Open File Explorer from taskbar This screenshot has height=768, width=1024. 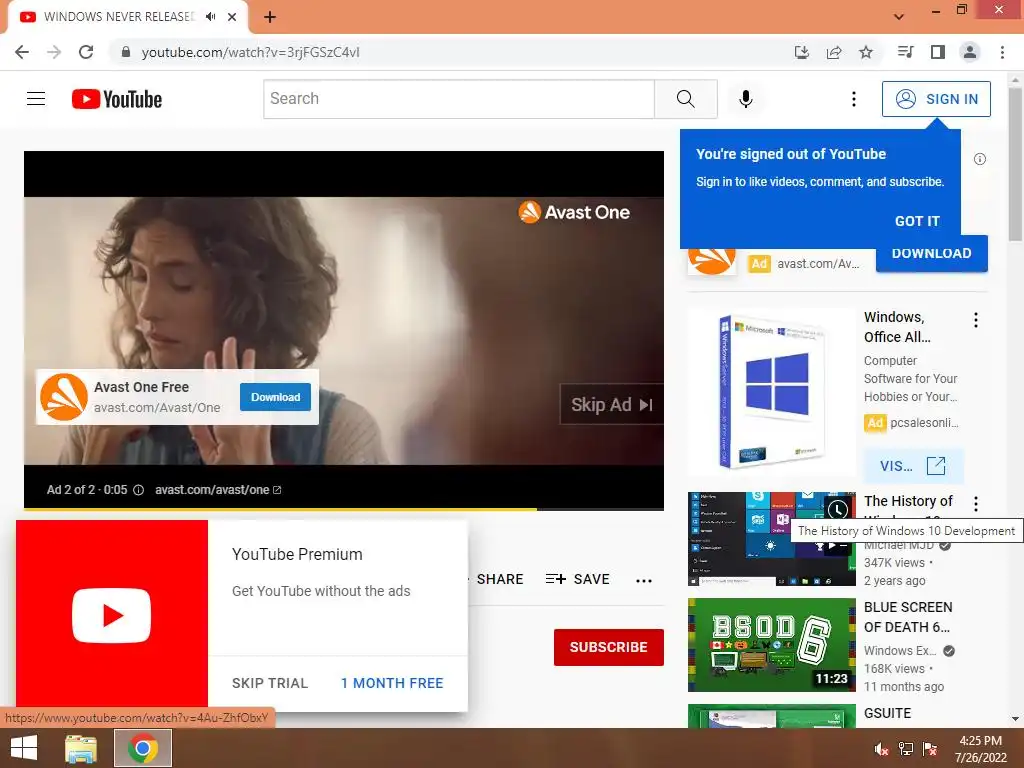click(x=81, y=748)
